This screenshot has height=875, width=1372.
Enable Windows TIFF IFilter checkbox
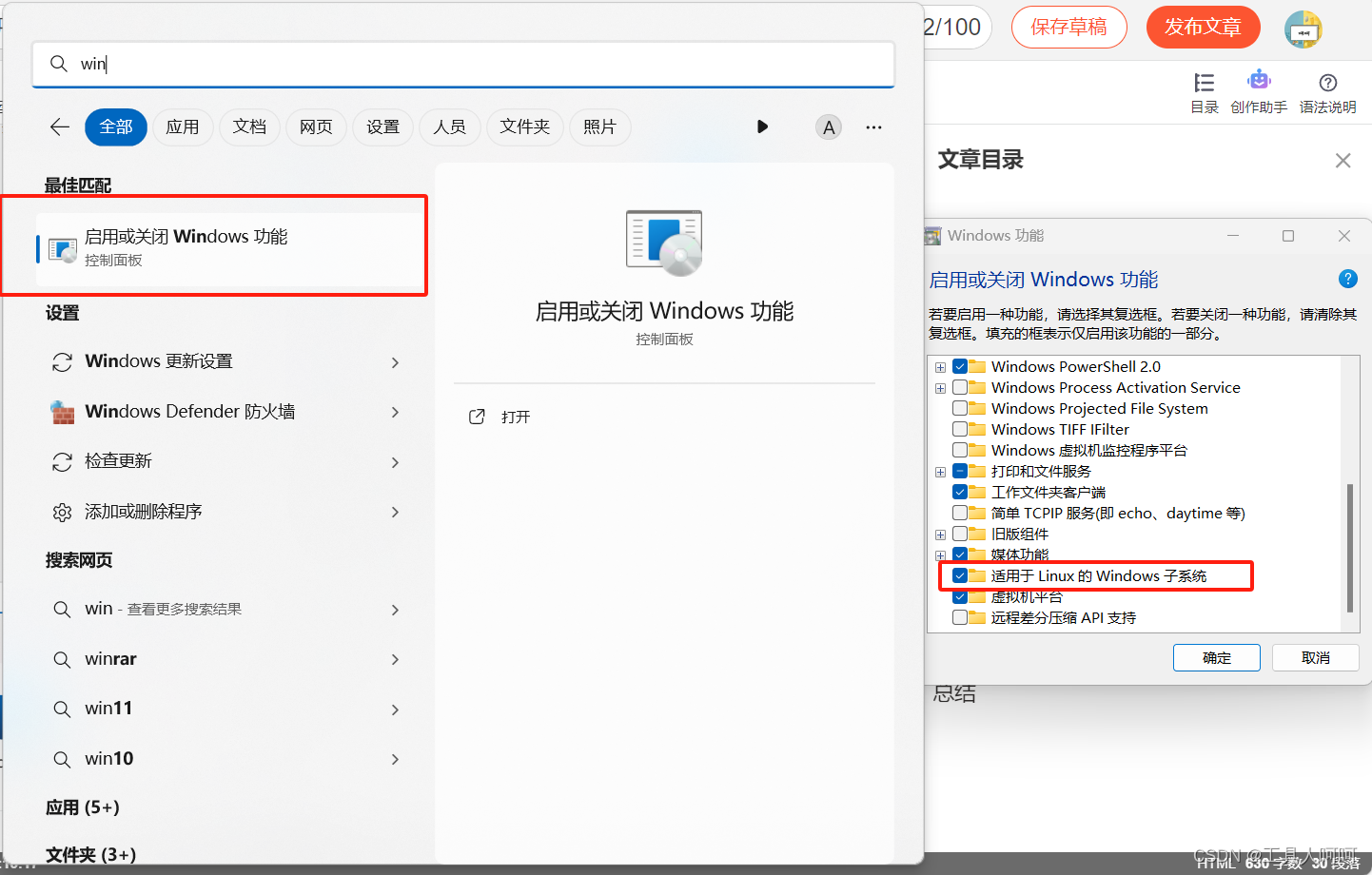pyautogui.click(x=960, y=429)
